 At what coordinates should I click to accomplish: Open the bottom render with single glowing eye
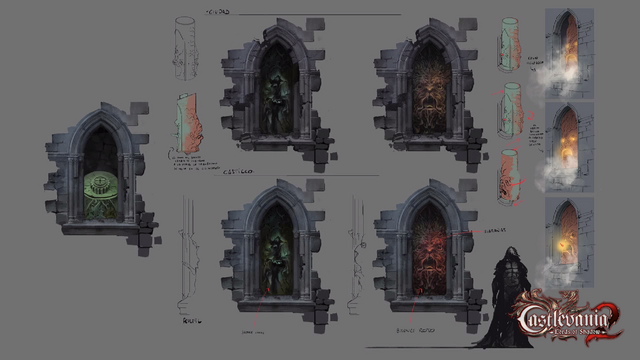click(569, 243)
